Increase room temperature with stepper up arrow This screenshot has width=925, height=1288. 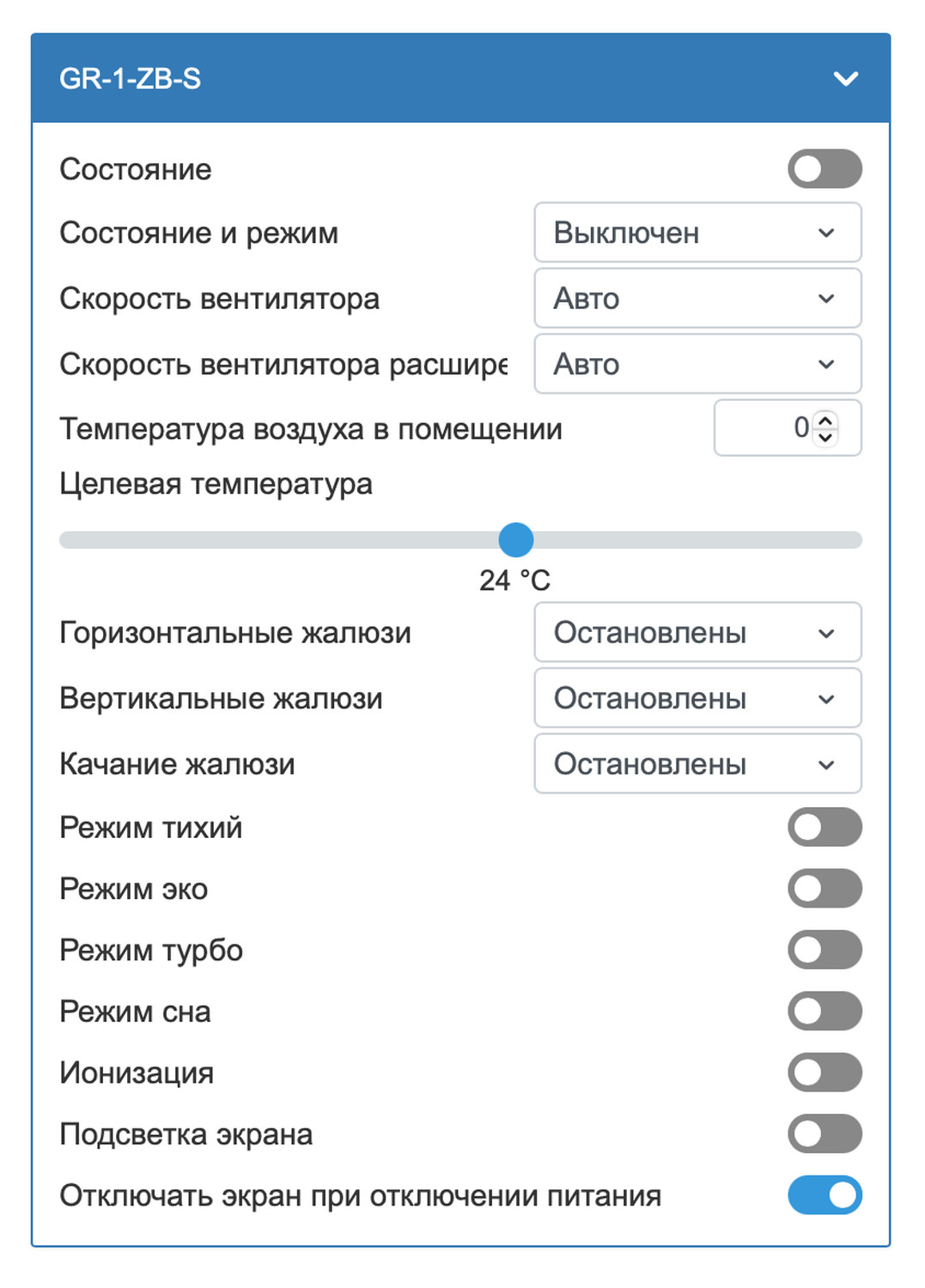(x=825, y=420)
